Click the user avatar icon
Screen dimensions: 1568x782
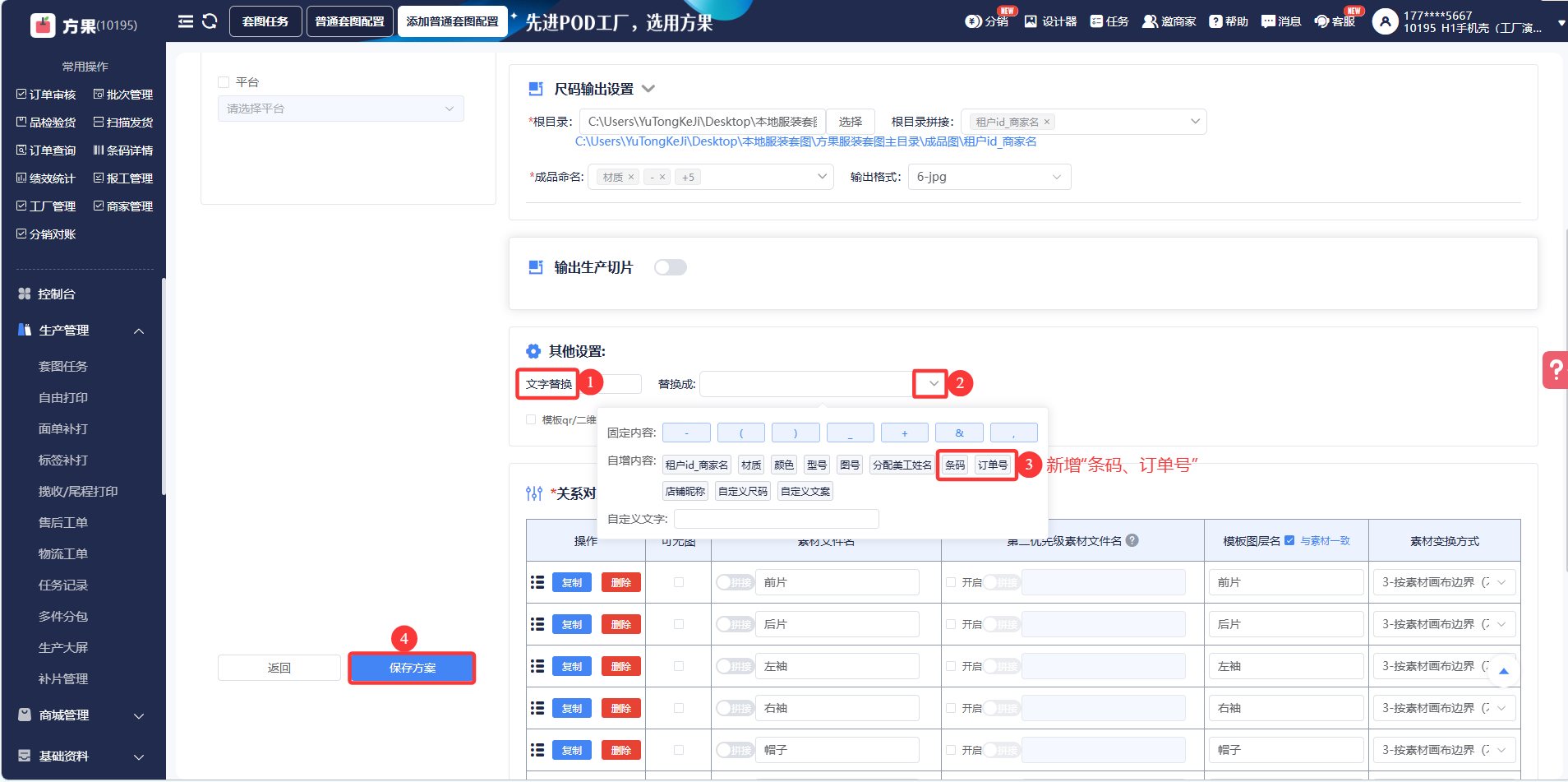[x=1386, y=21]
